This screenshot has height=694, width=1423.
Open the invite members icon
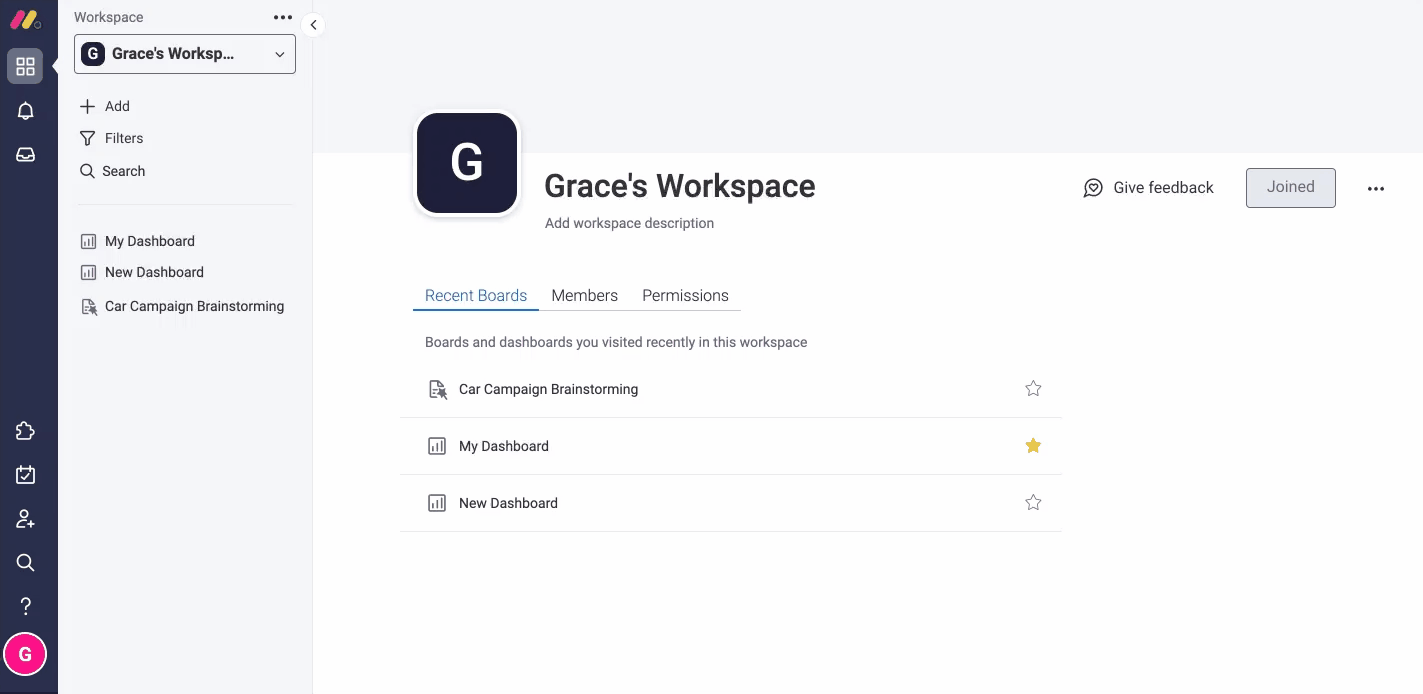pos(25,519)
